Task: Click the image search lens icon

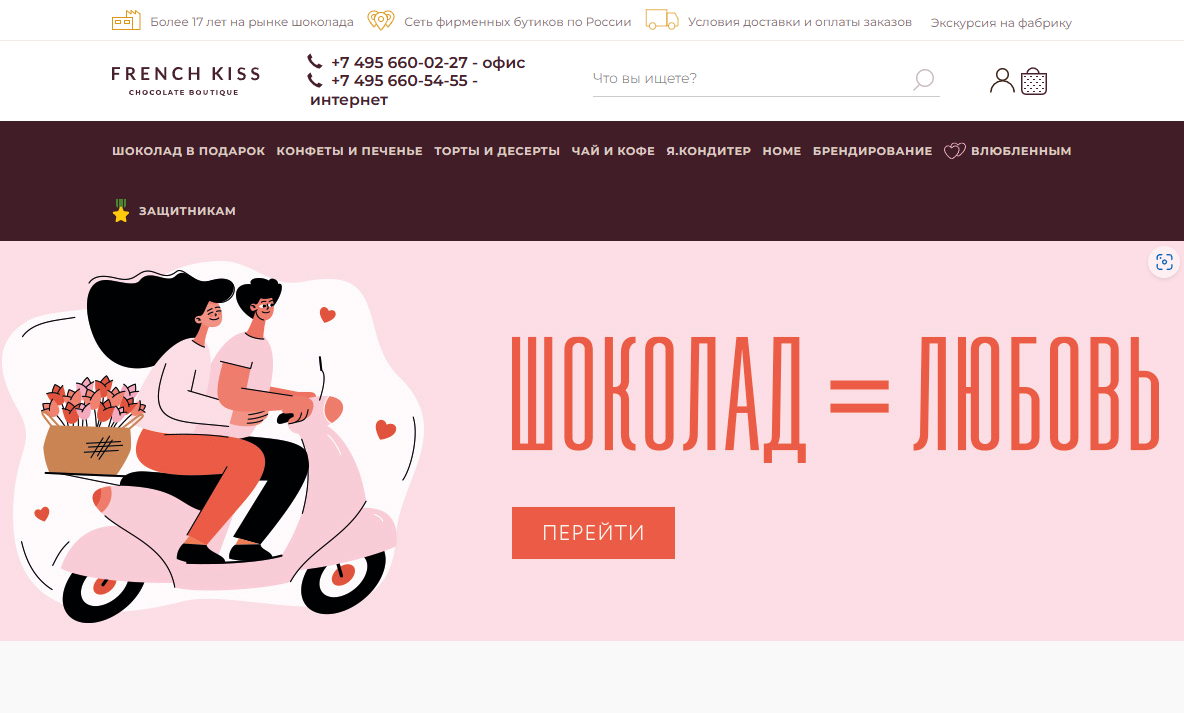Action: [x=1164, y=262]
